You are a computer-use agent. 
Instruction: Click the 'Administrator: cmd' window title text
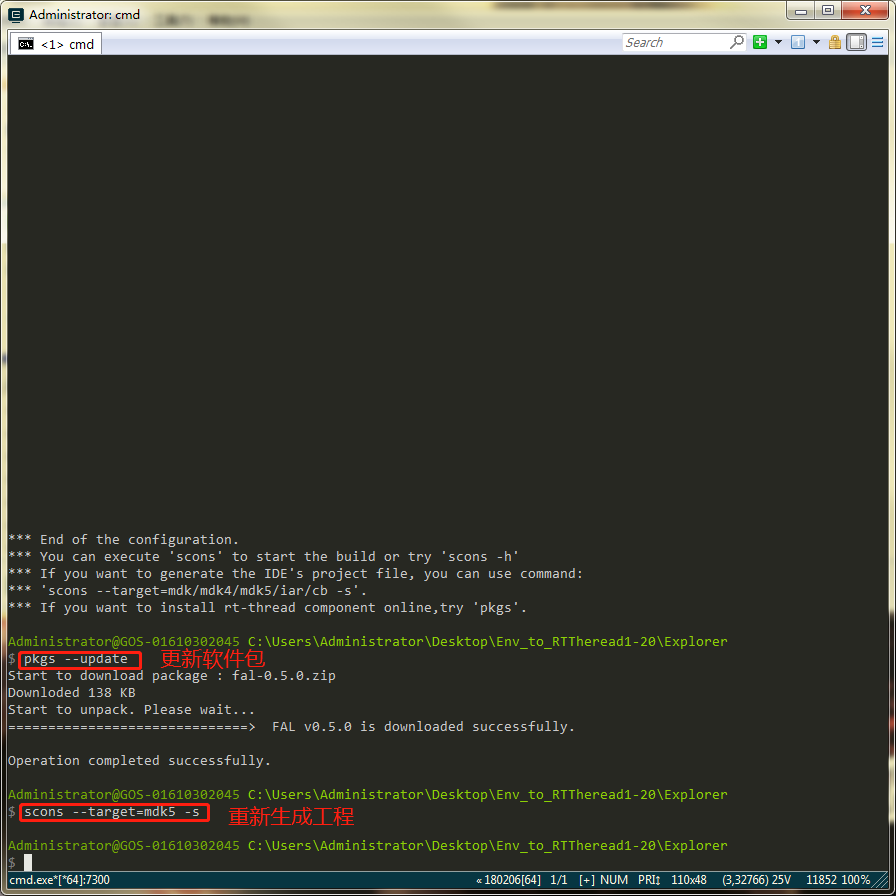pos(85,15)
